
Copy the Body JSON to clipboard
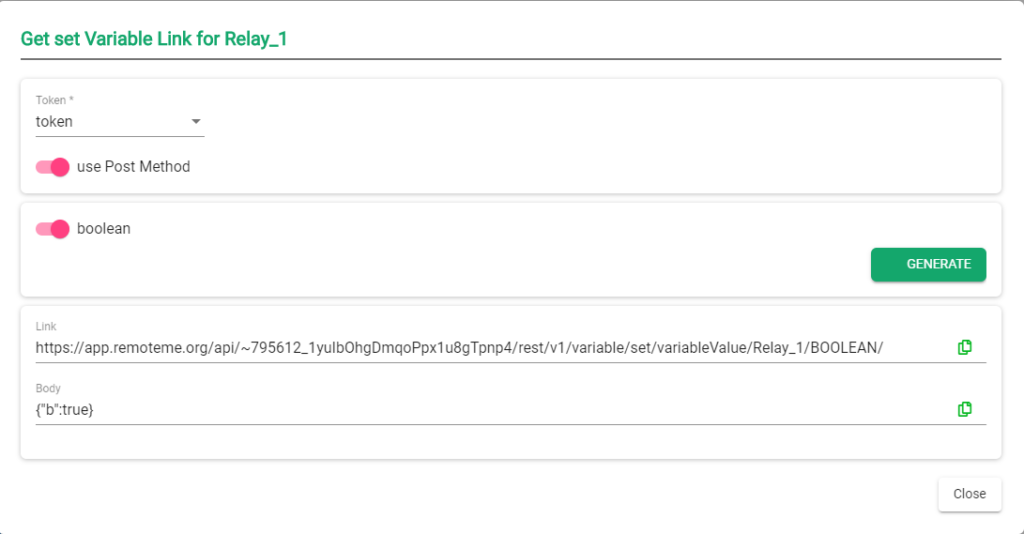coord(964,409)
